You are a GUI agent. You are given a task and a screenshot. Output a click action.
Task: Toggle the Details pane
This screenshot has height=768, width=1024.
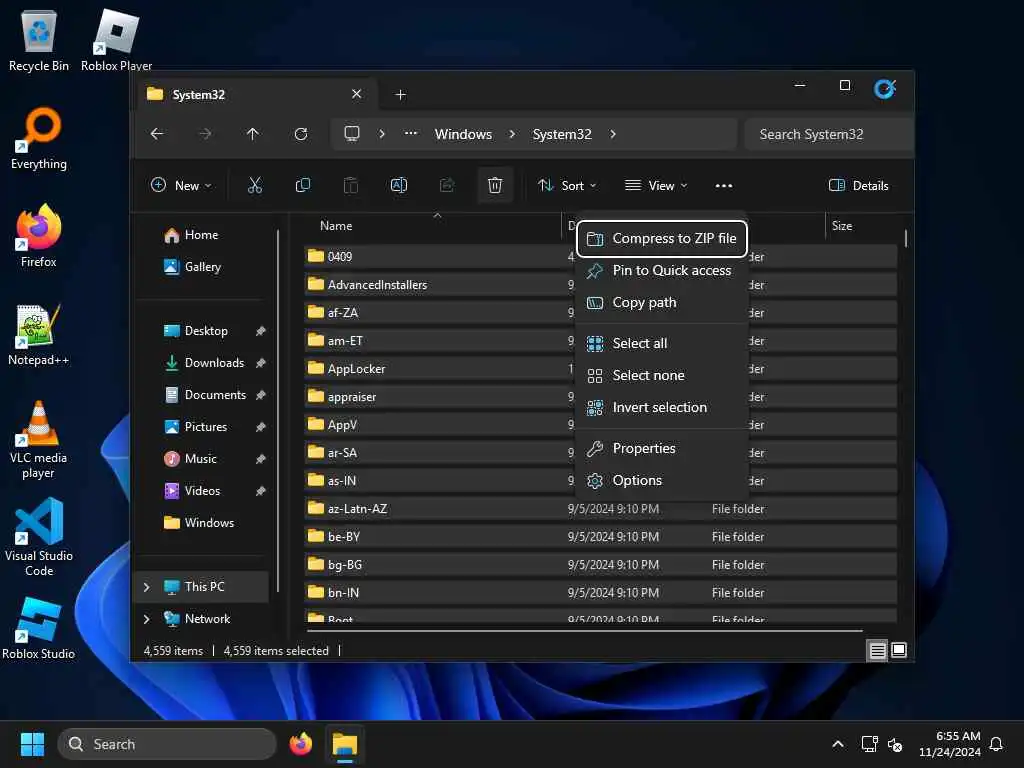(x=858, y=185)
